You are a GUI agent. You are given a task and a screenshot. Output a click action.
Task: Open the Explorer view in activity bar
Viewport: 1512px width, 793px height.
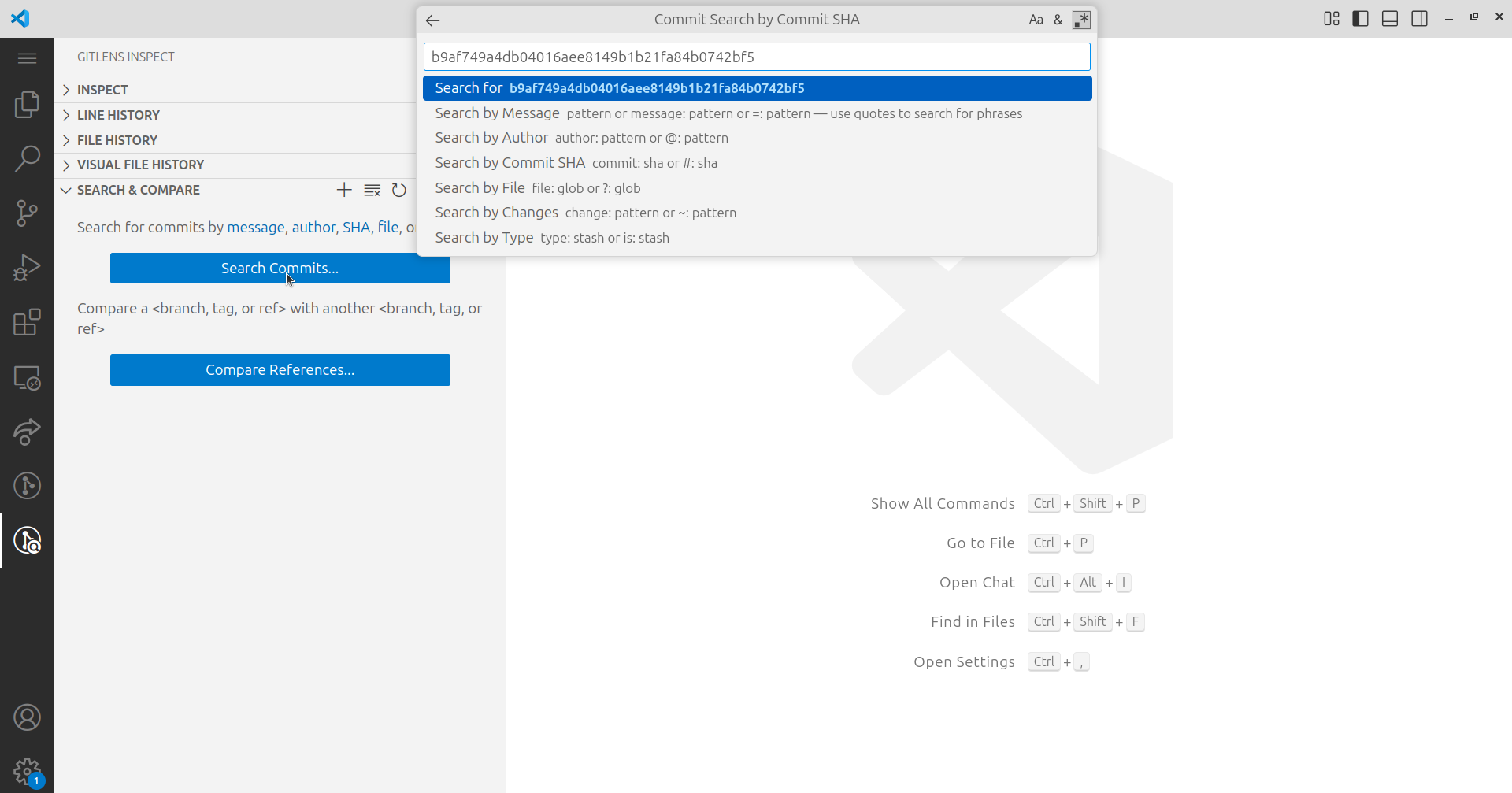[27, 104]
